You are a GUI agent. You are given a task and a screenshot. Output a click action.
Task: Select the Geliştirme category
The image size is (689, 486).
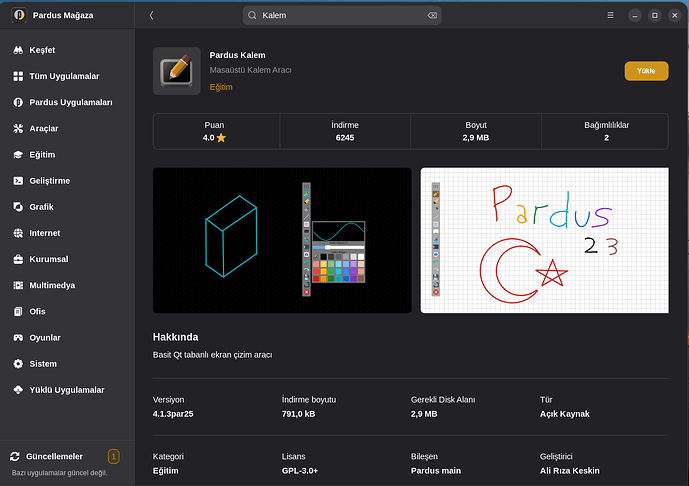[x=50, y=181]
